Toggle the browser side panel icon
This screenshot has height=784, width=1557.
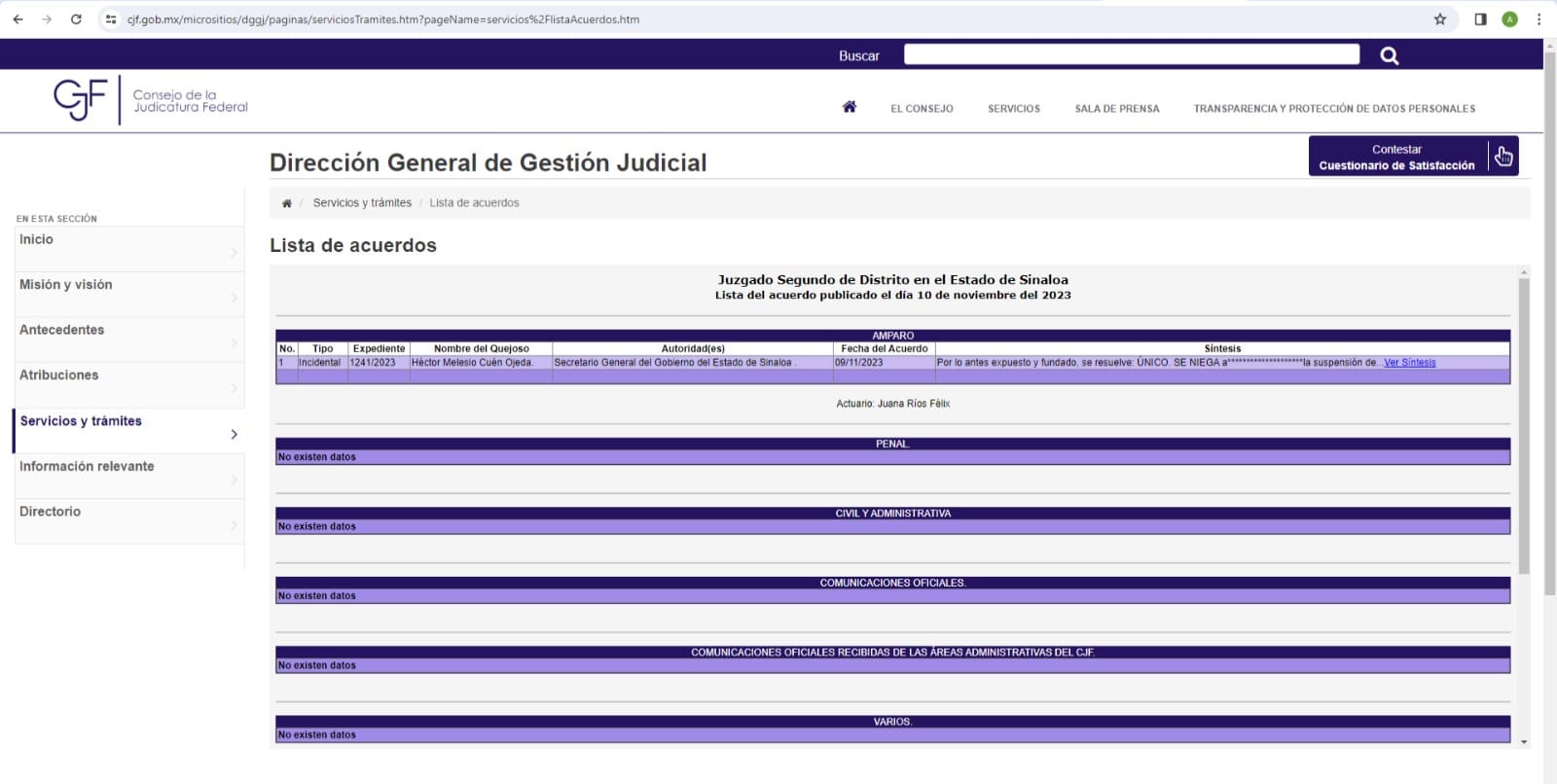tap(1480, 19)
